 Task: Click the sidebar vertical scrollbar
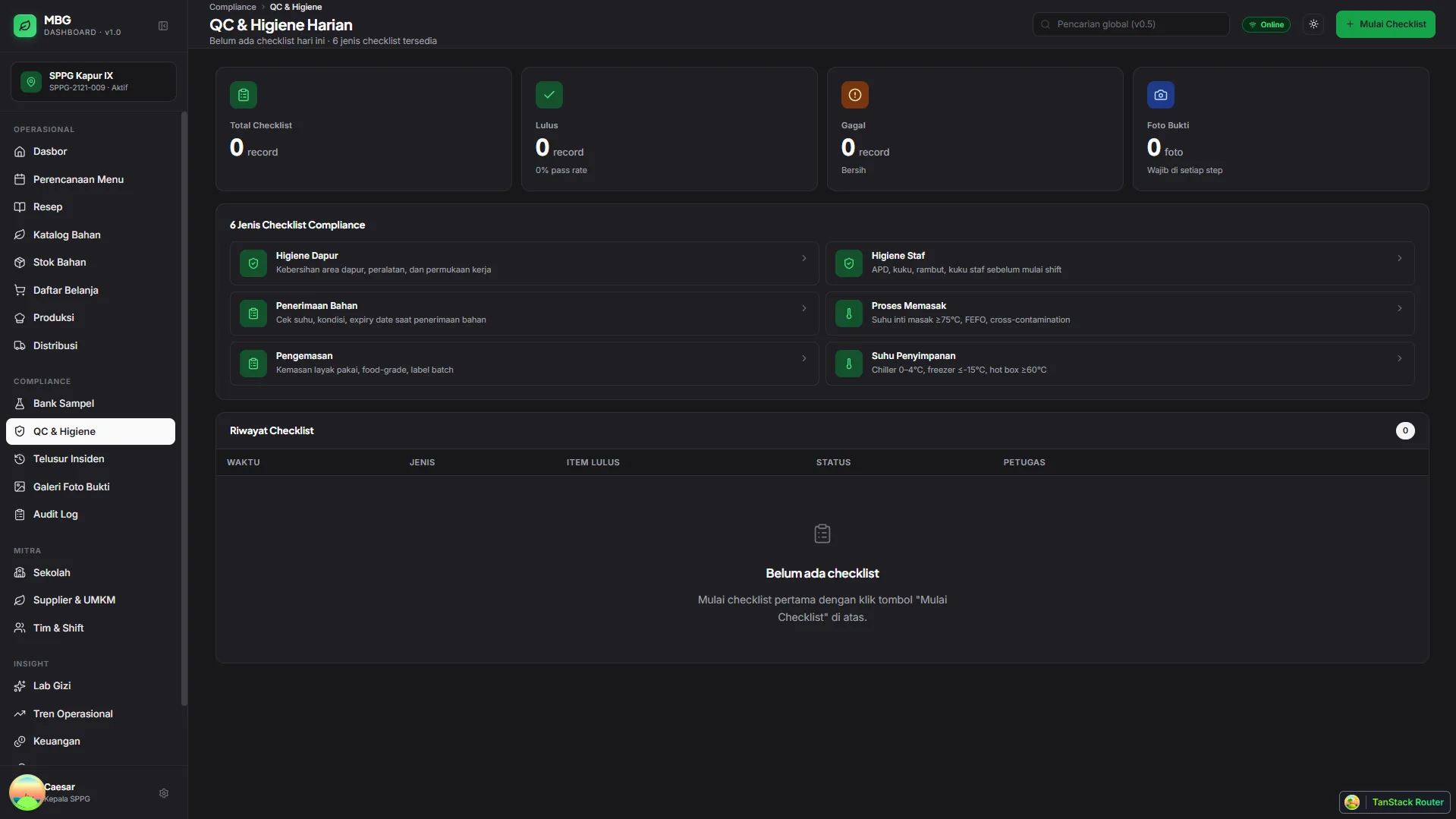184,410
